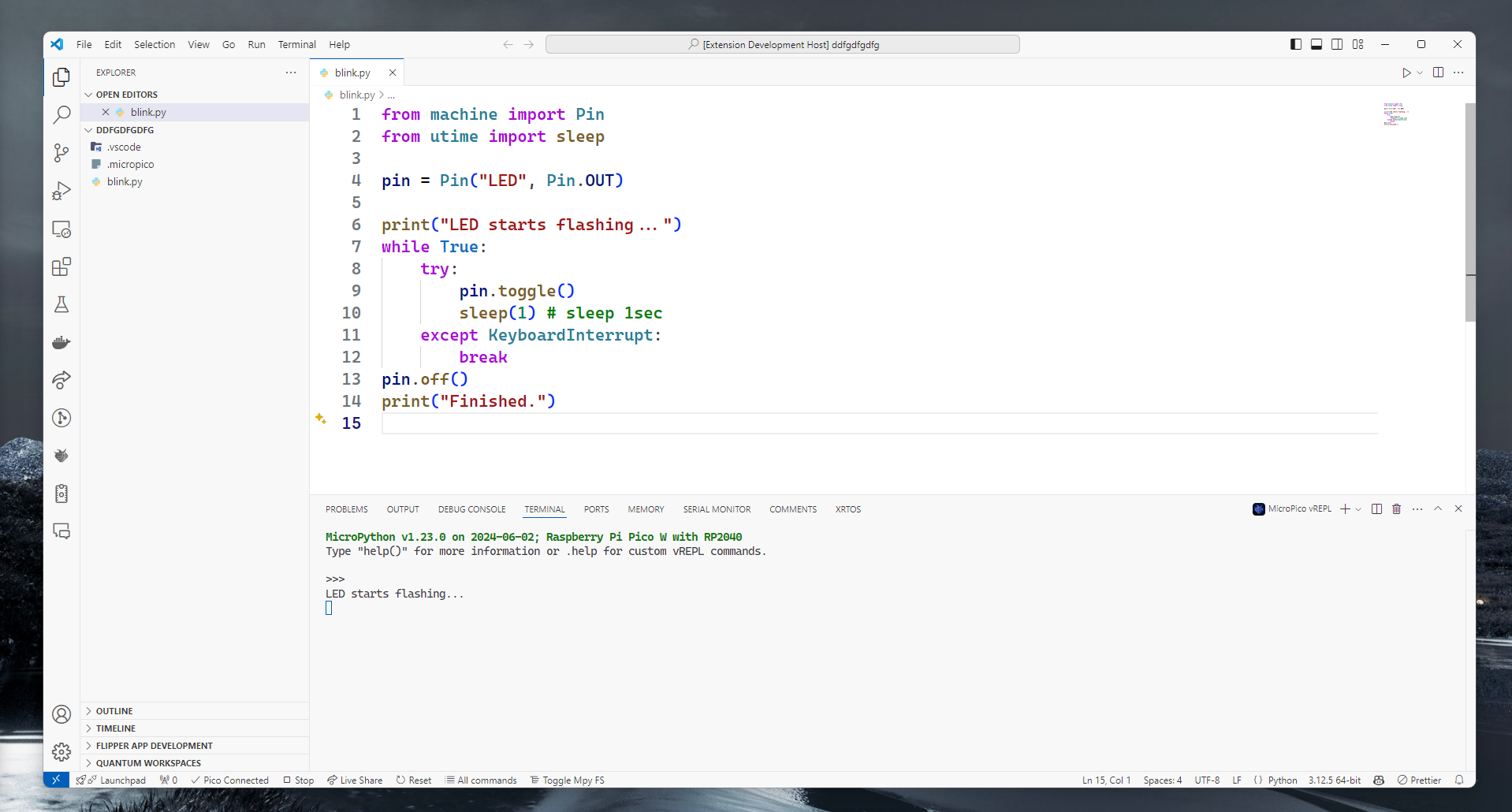Open the Terminal menu

(296, 44)
